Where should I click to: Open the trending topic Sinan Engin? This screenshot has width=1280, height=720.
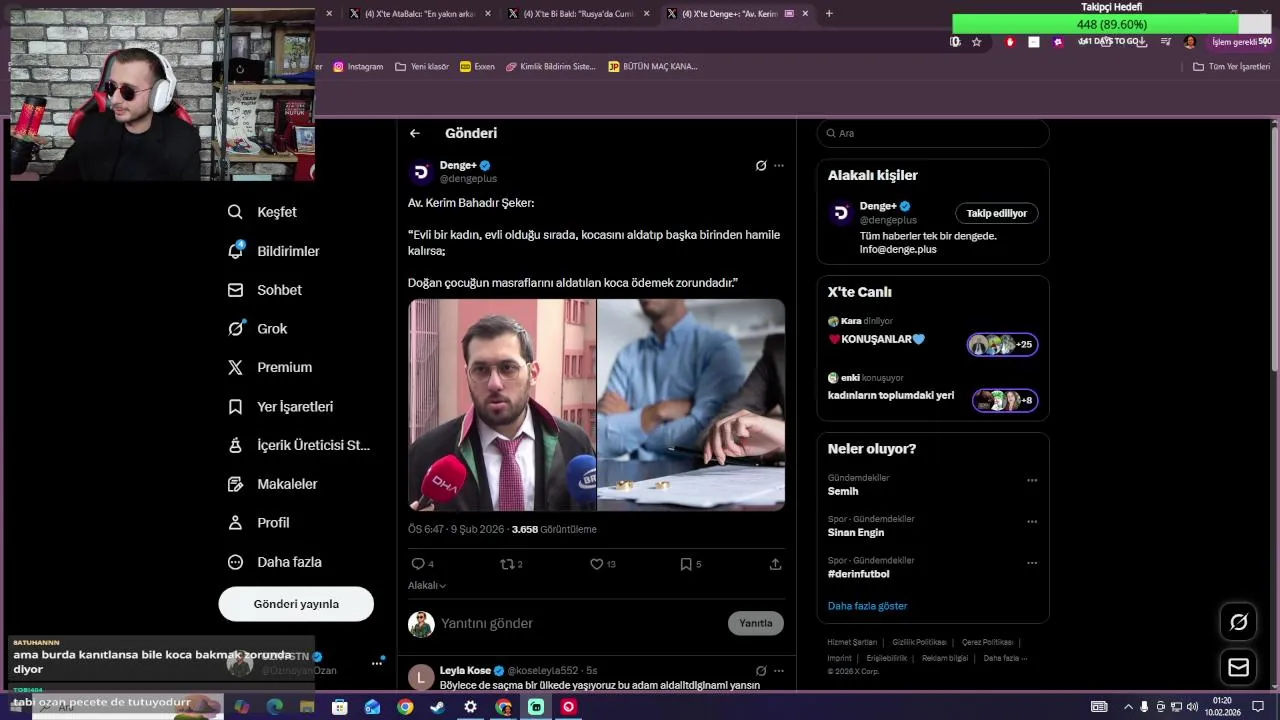click(856, 532)
